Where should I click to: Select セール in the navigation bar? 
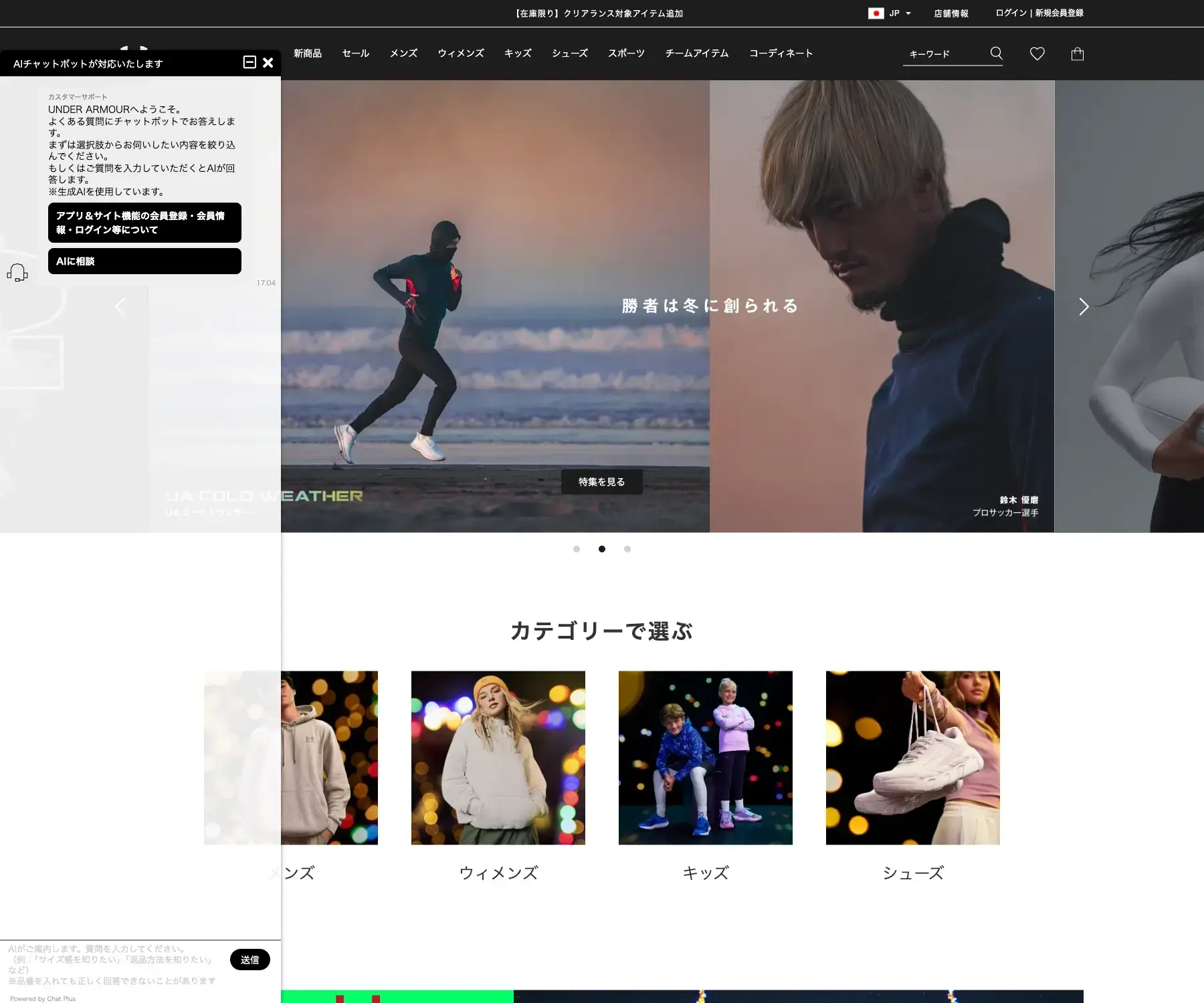pyautogui.click(x=355, y=53)
